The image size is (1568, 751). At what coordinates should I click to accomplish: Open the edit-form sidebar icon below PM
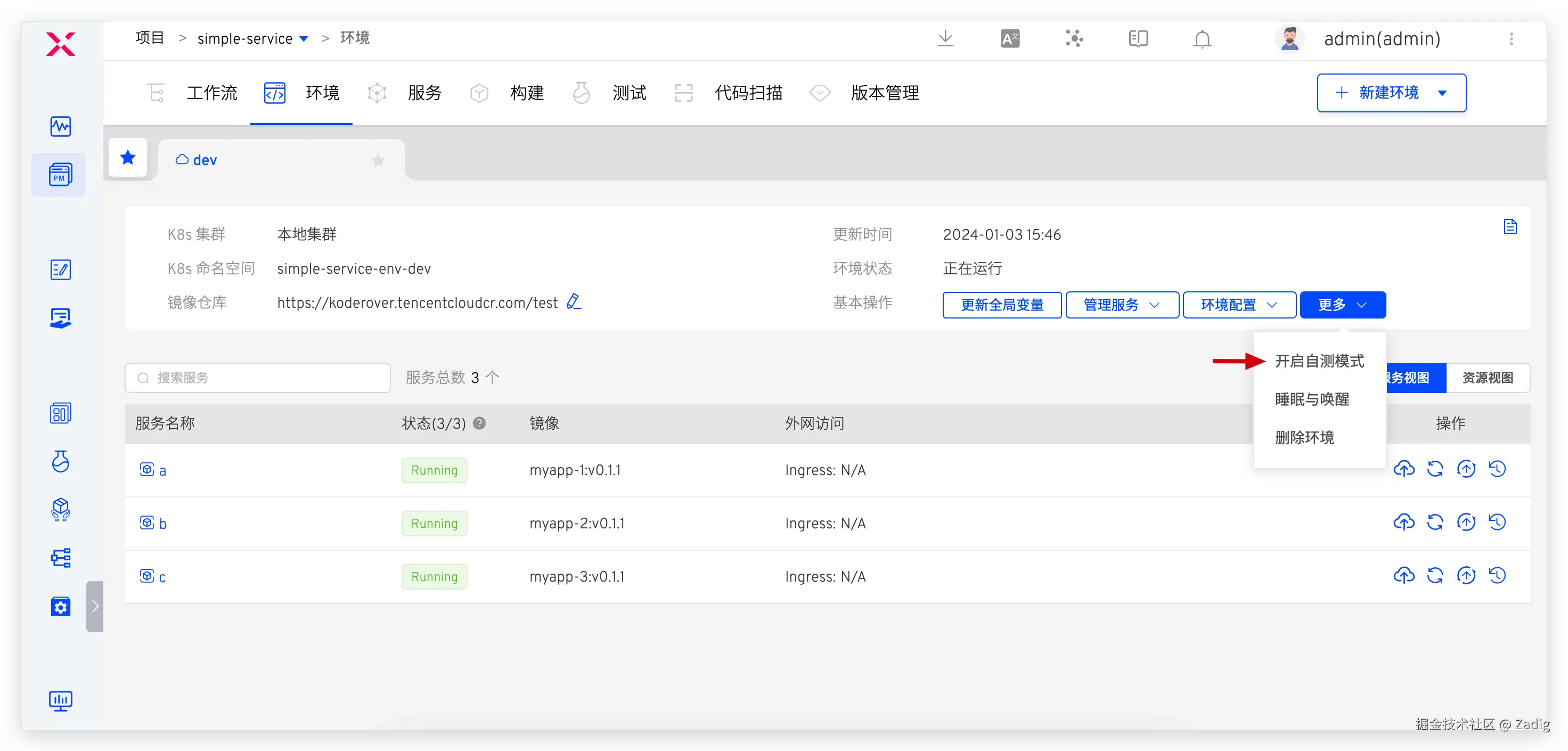(60, 270)
